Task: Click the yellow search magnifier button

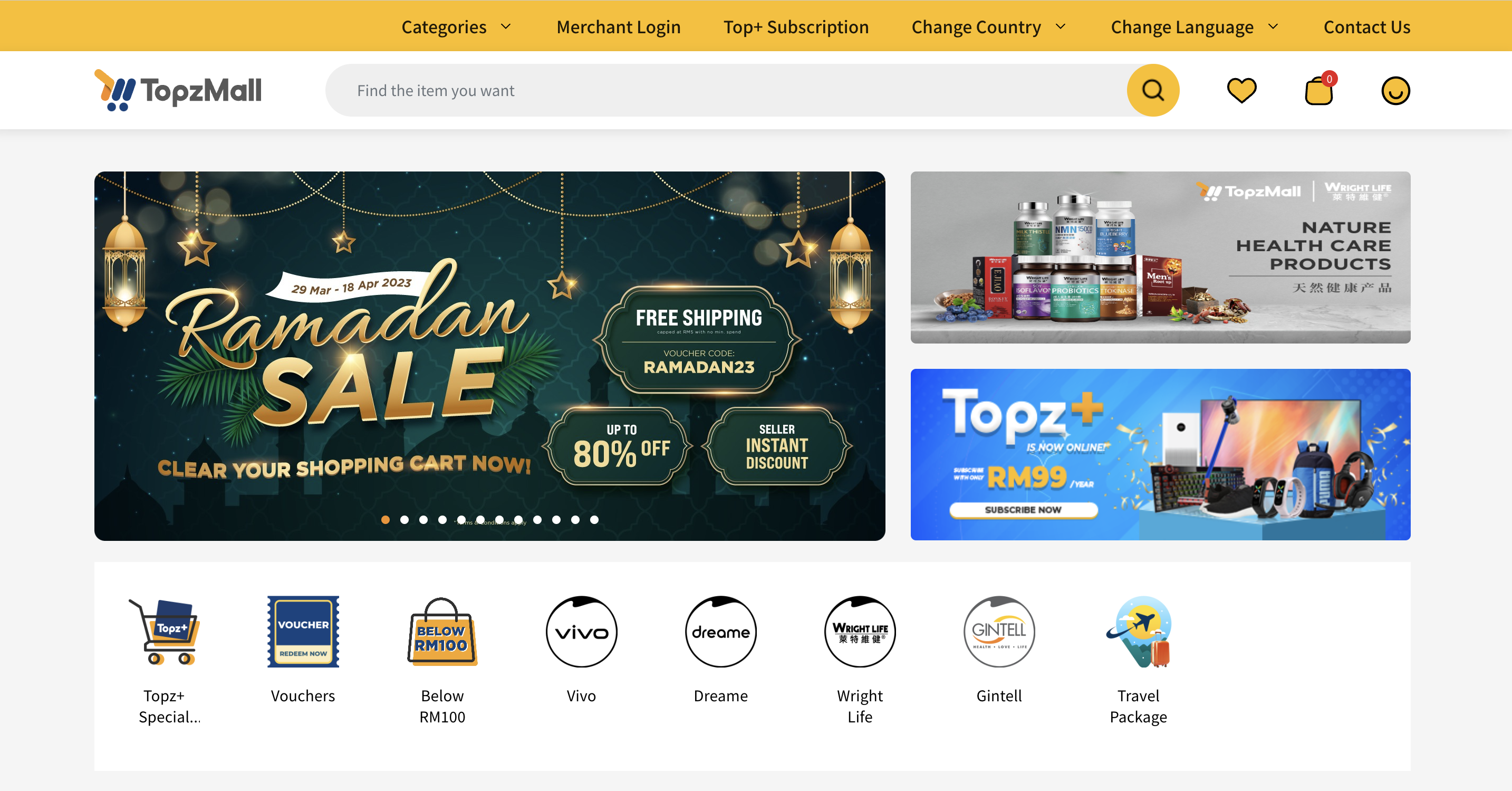Action: pos(1153,90)
